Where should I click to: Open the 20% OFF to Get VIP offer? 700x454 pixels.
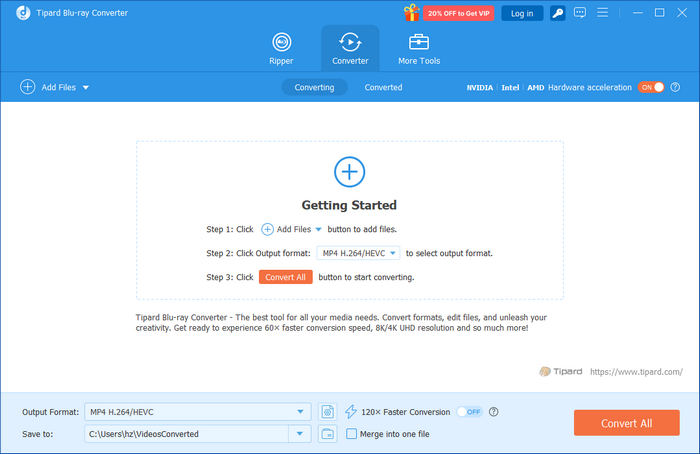click(459, 13)
